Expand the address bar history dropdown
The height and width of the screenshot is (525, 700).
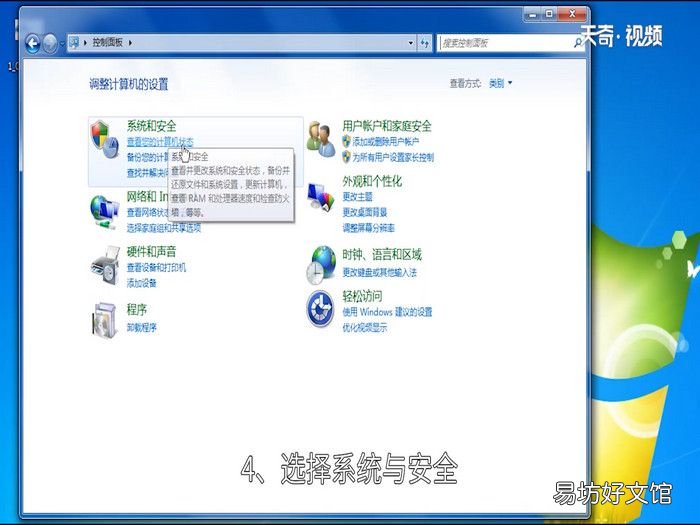(411, 43)
